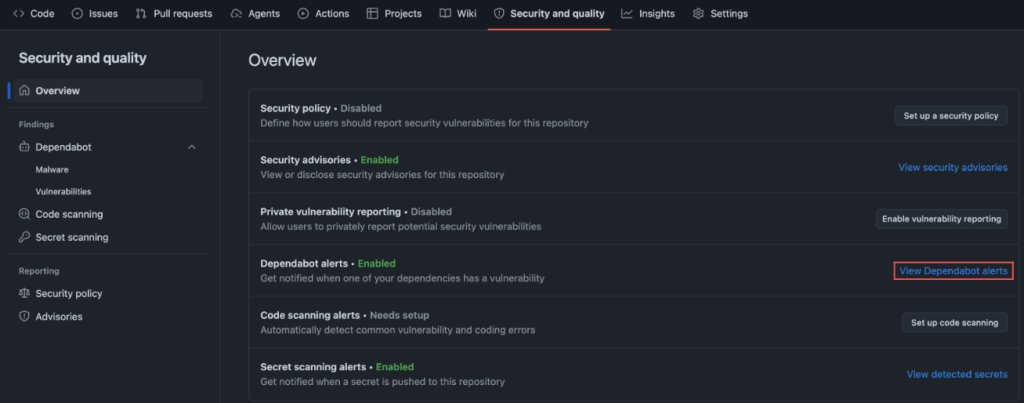Click the "Security advisories" row title
This screenshot has width=1024, height=403.
[x=305, y=160]
